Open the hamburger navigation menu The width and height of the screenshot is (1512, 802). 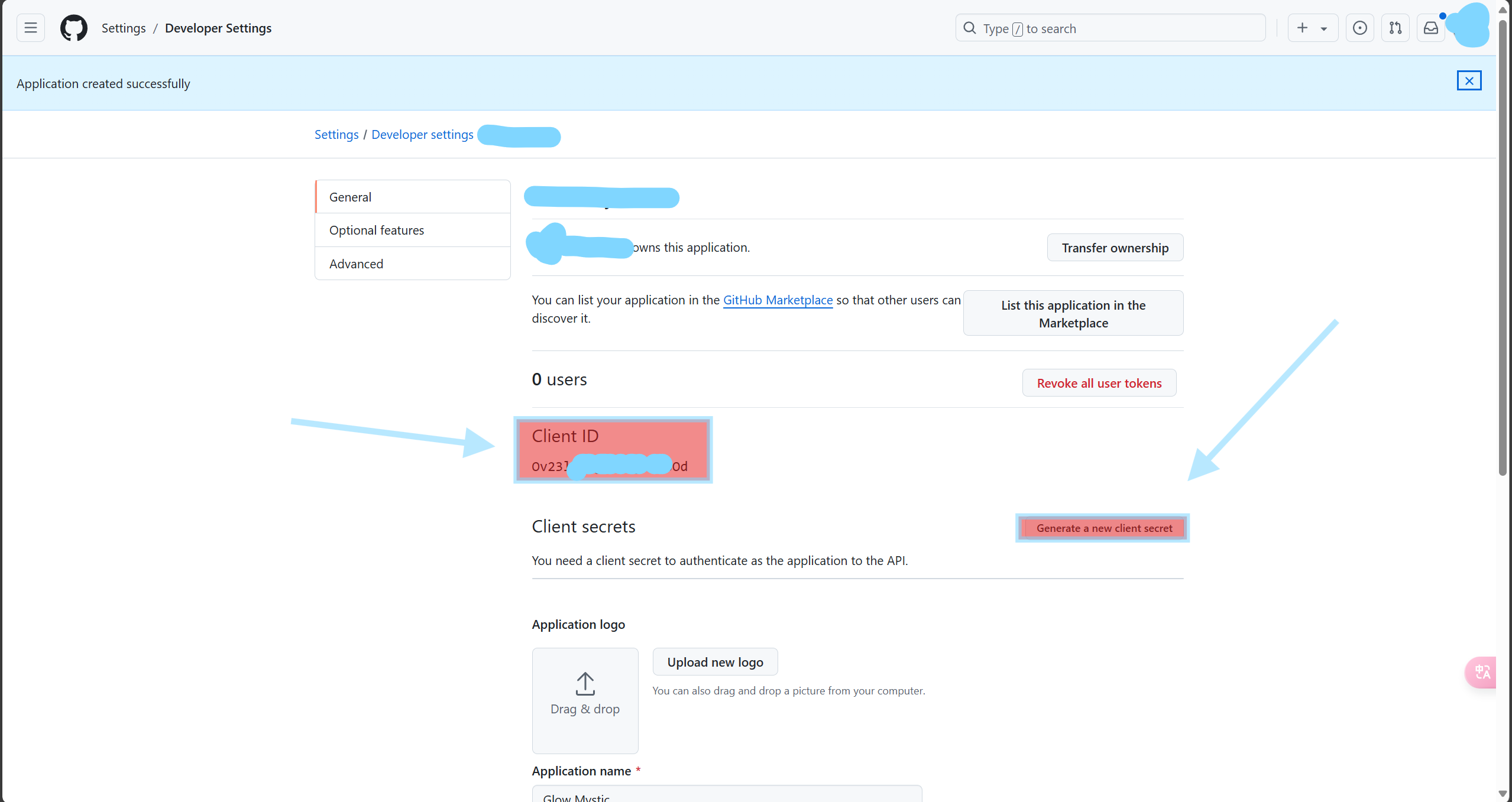point(31,28)
